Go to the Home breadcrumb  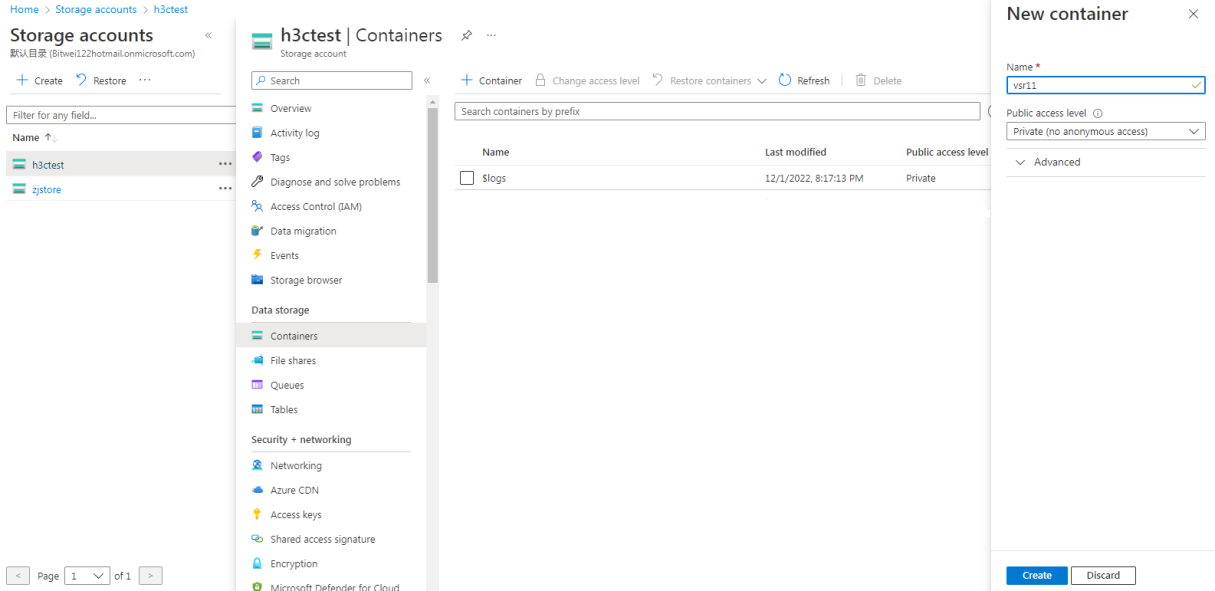tap(24, 9)
